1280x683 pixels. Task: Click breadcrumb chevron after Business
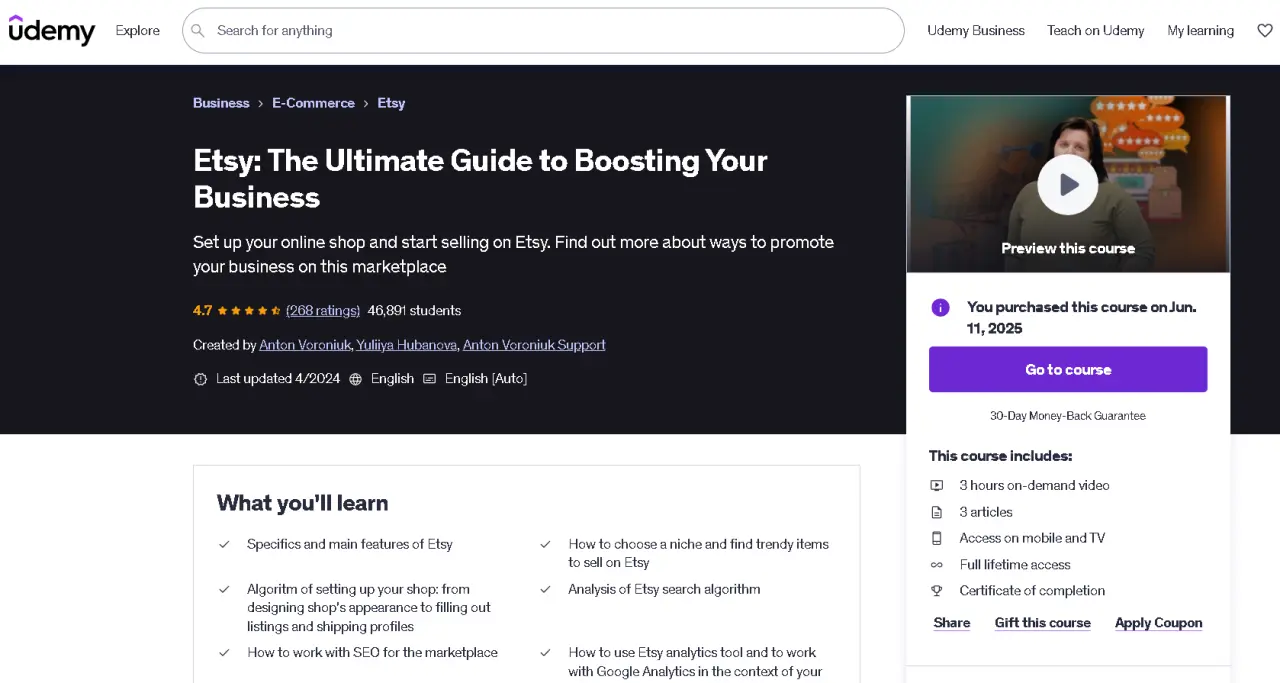261,104
